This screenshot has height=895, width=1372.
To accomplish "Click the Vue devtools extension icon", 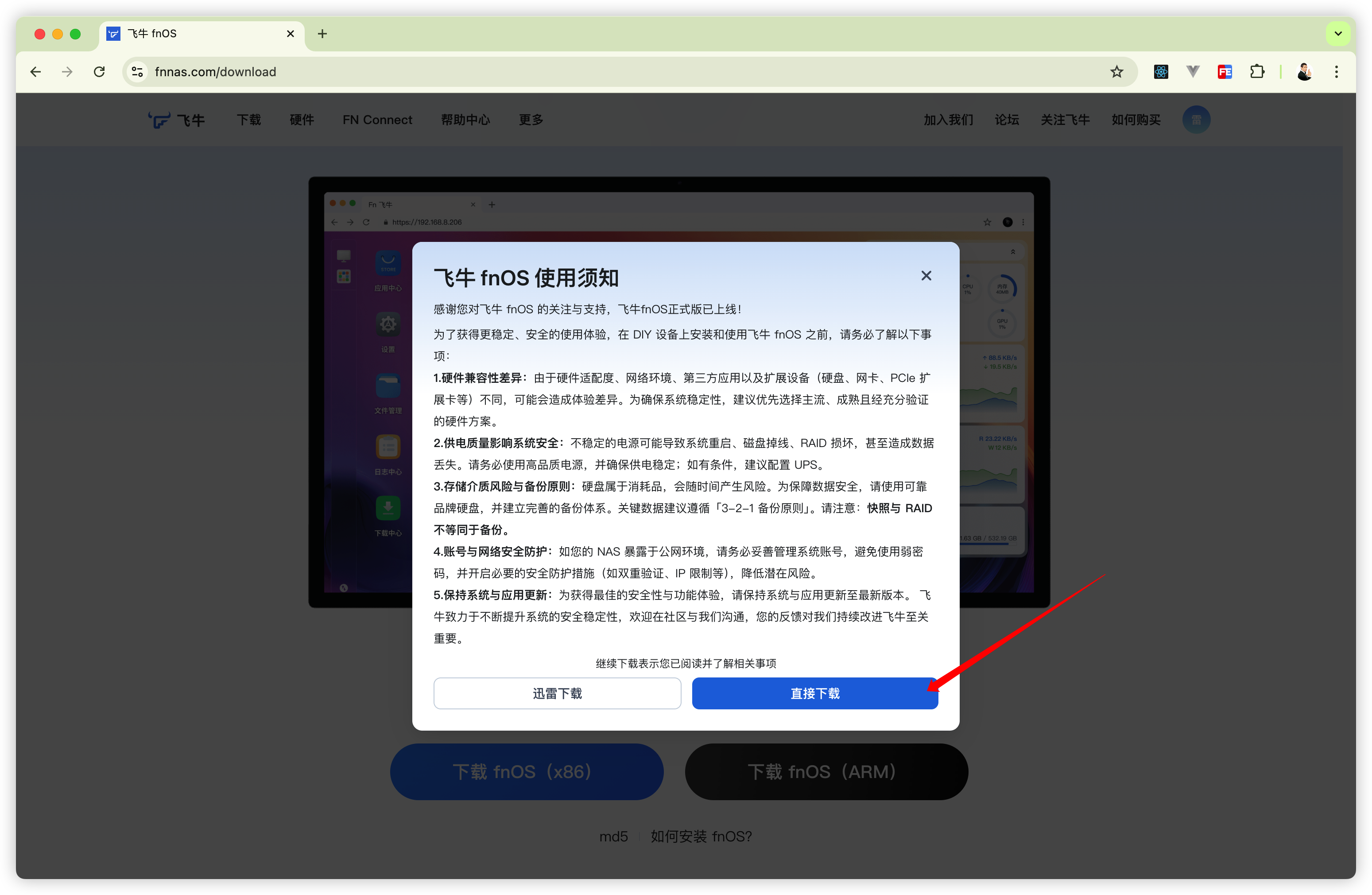I will 1193,71.
